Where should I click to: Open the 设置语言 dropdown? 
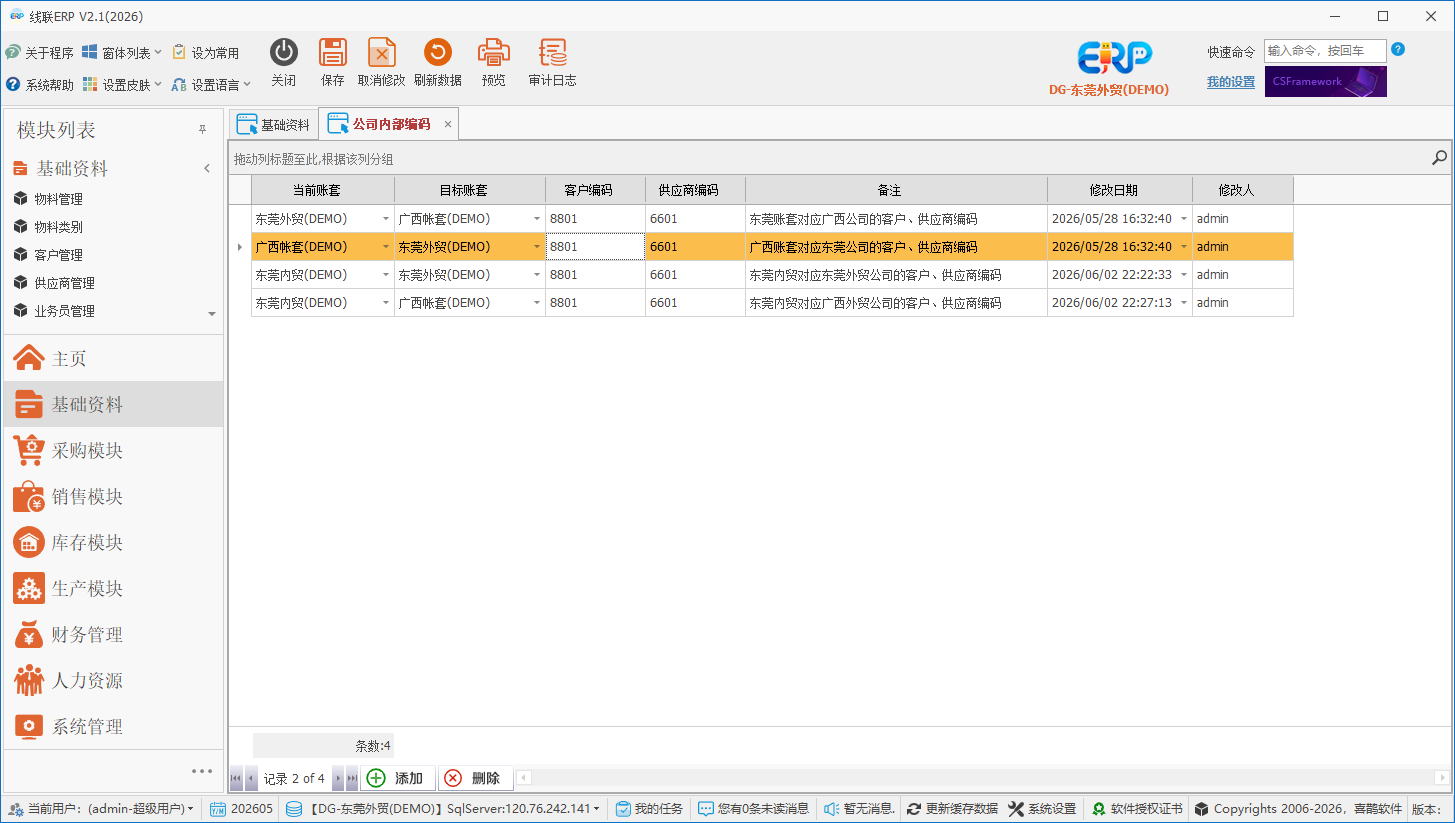click(211, 85)
